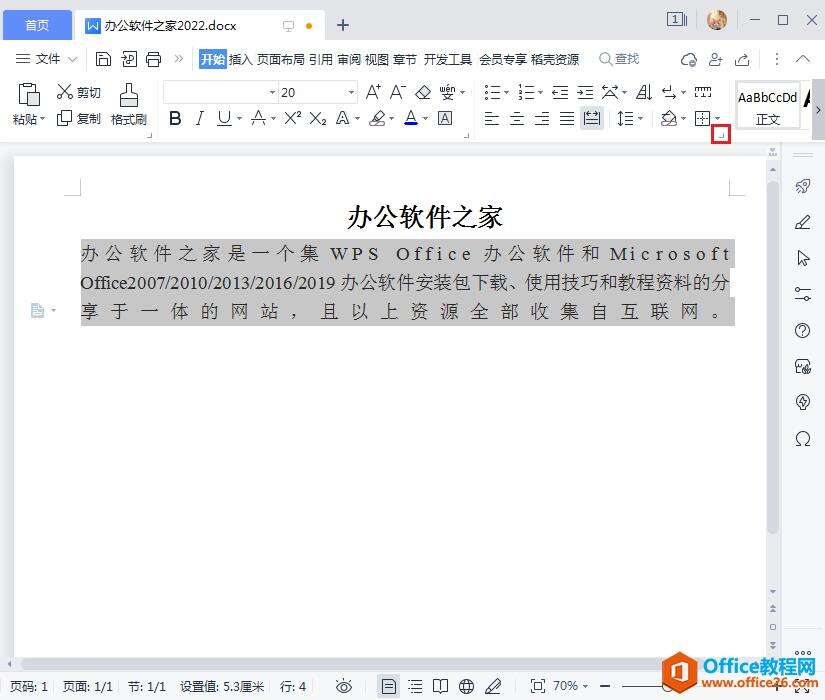Click the user avatar picture
The image size is (825, 700).
[717, 21]
